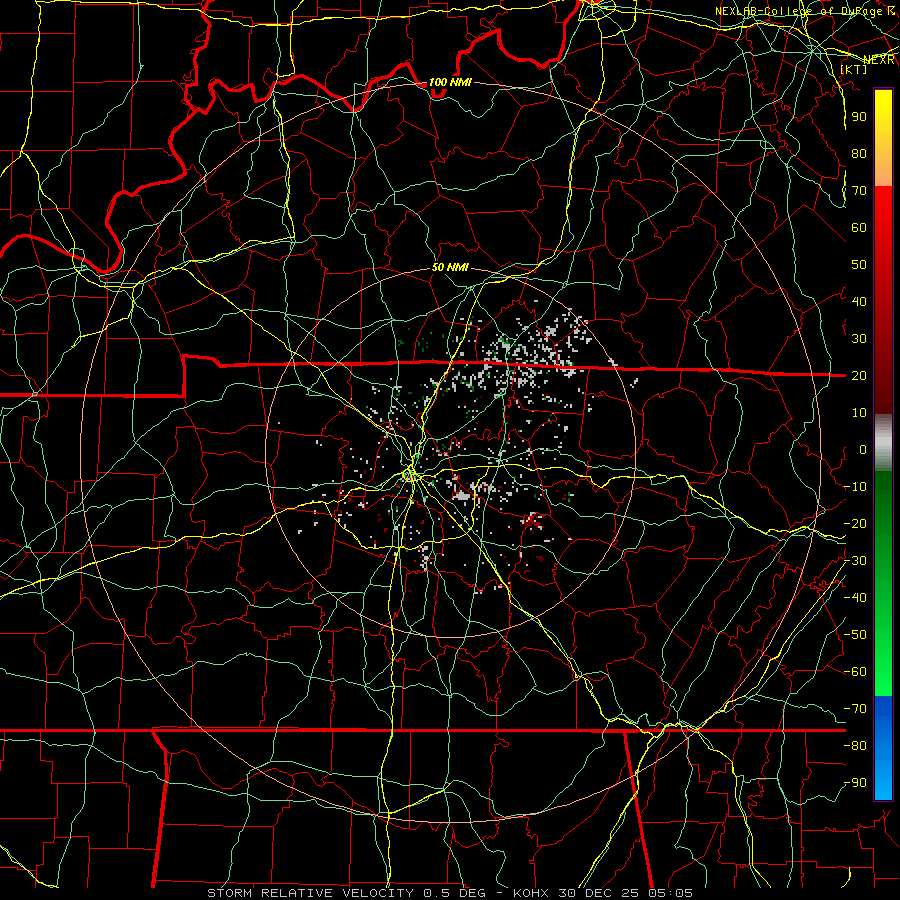Click the 80 value on color scale
The image size is (900, 900).
click(859, 154)
